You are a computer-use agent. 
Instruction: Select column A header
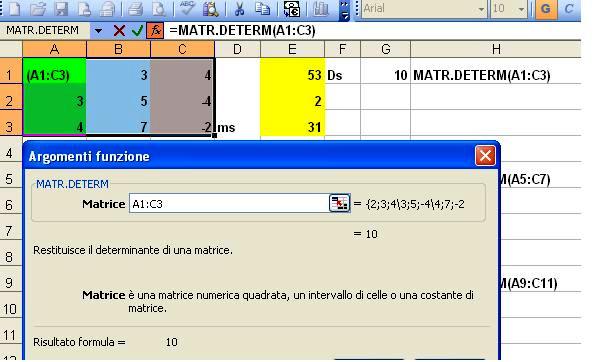point(54,49)
